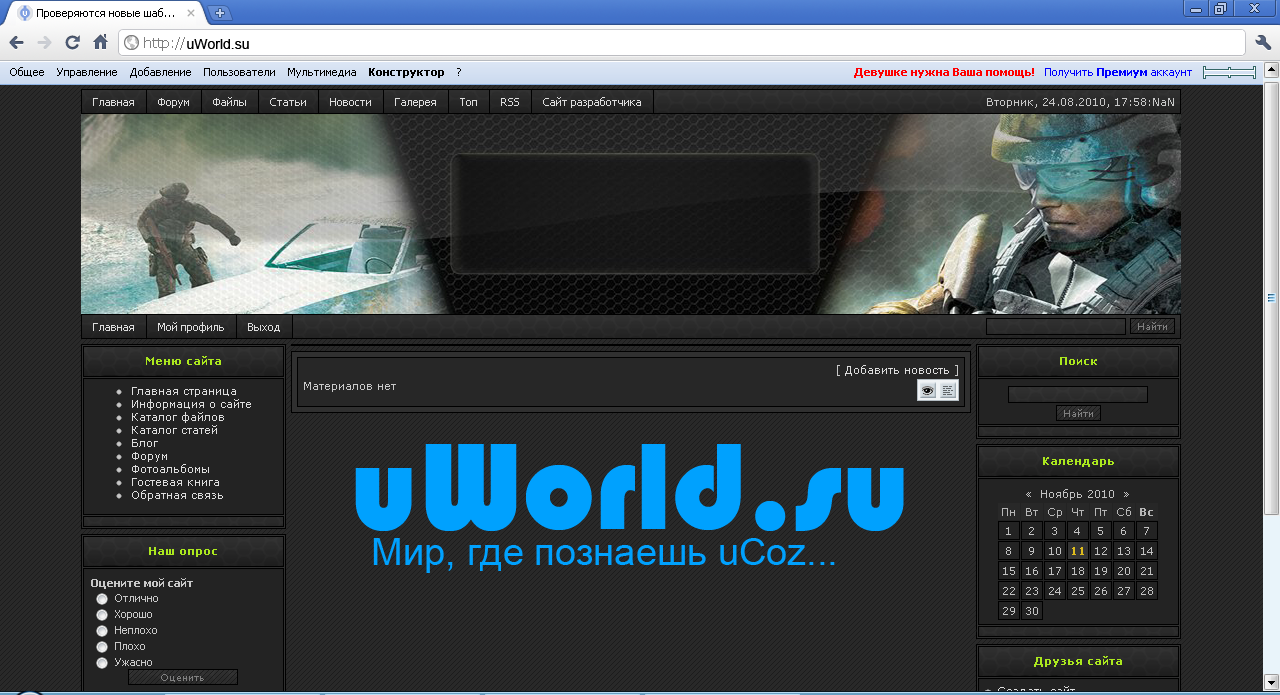Reload the page with the refresh icon
The image size is (1280, 695).
(72, 42)
